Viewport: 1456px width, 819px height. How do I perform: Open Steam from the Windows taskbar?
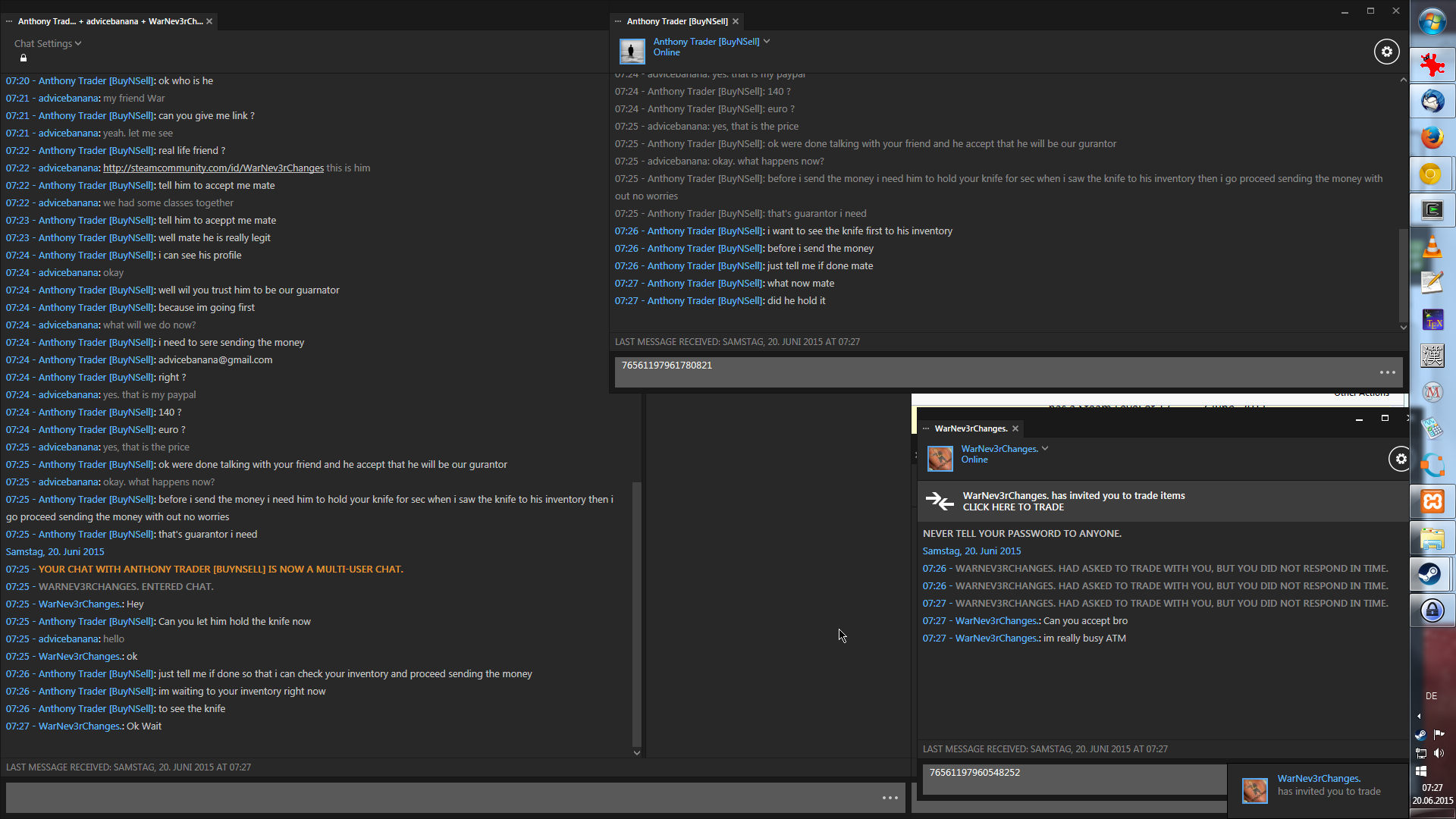click(1431, 574)
